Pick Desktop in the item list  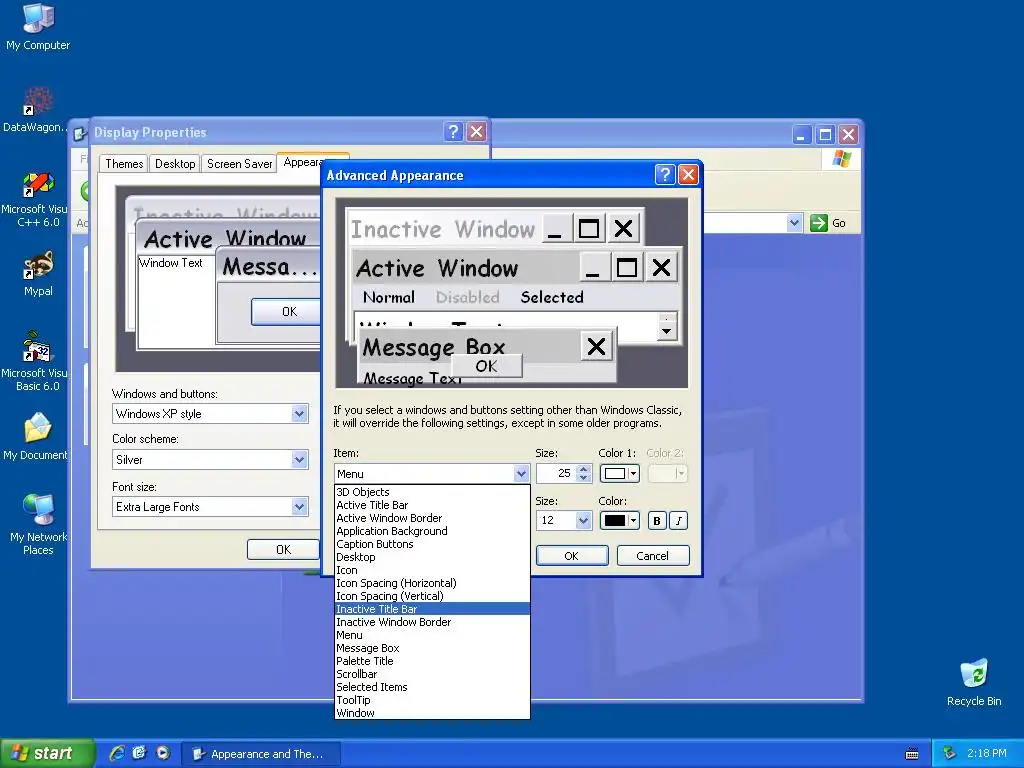tap(432, 557)
